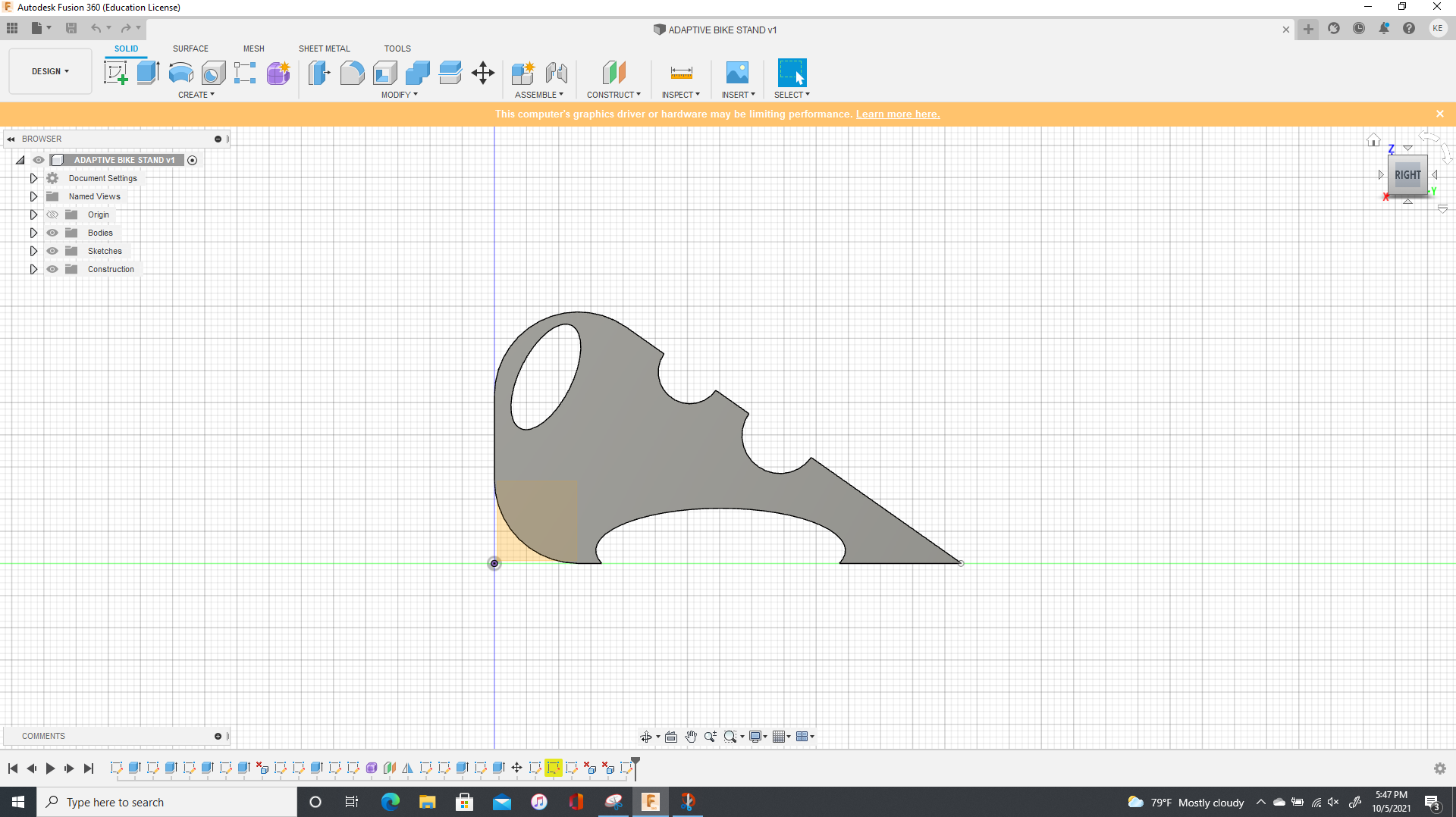The image size is (1456, 817).
Task: Select the Move/Copy tool
Action: point(483,73)
